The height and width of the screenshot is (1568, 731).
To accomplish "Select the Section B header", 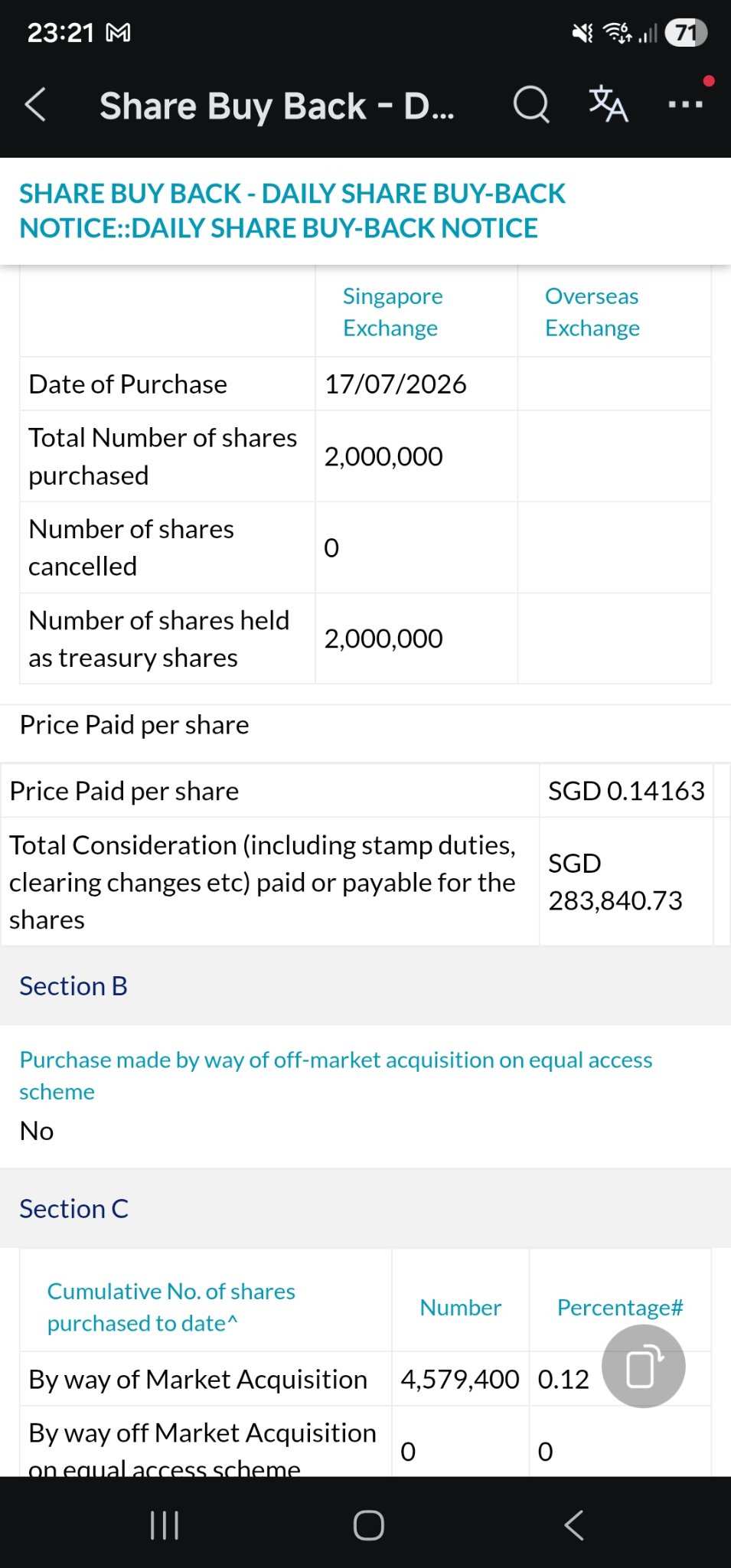I will pos(73,986).
